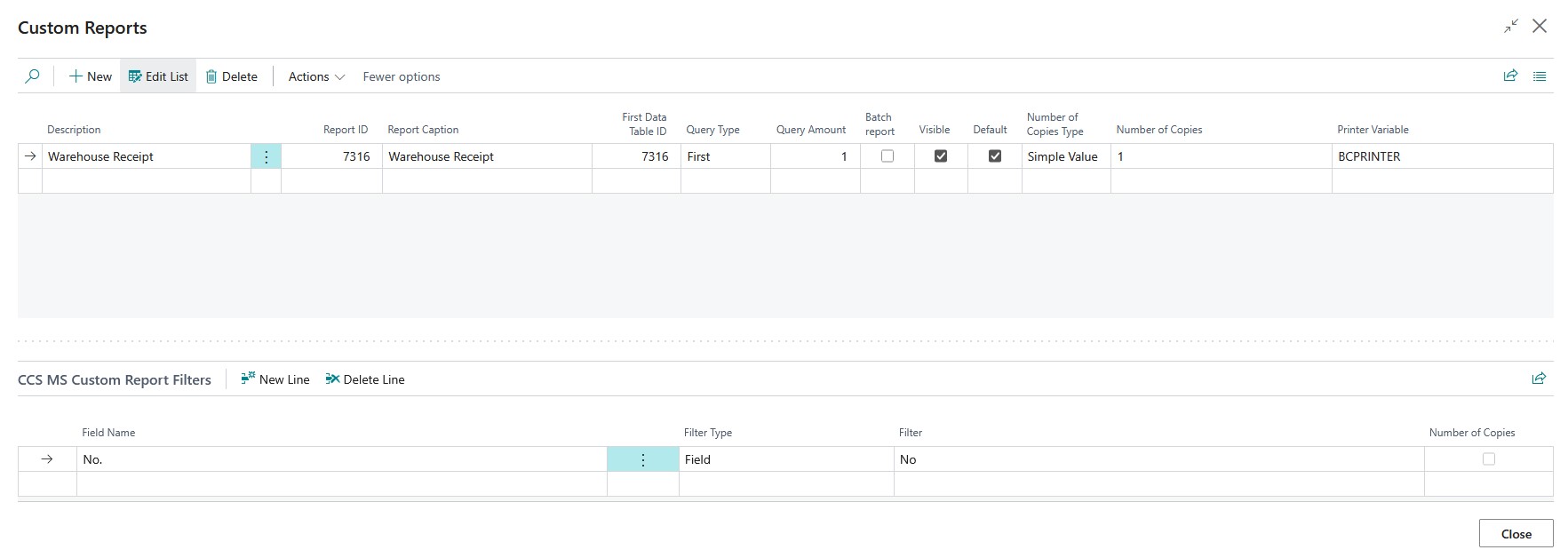
Task: Expand the Actions dropdown menu
Action: click(x=316, y=76)
